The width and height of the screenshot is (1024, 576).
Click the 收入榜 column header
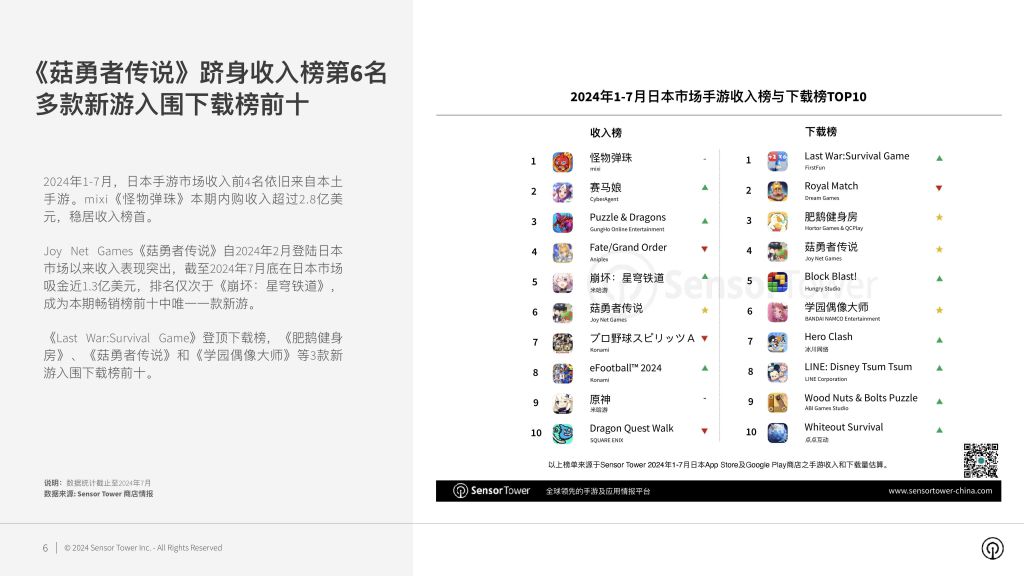tap(606, 133)
